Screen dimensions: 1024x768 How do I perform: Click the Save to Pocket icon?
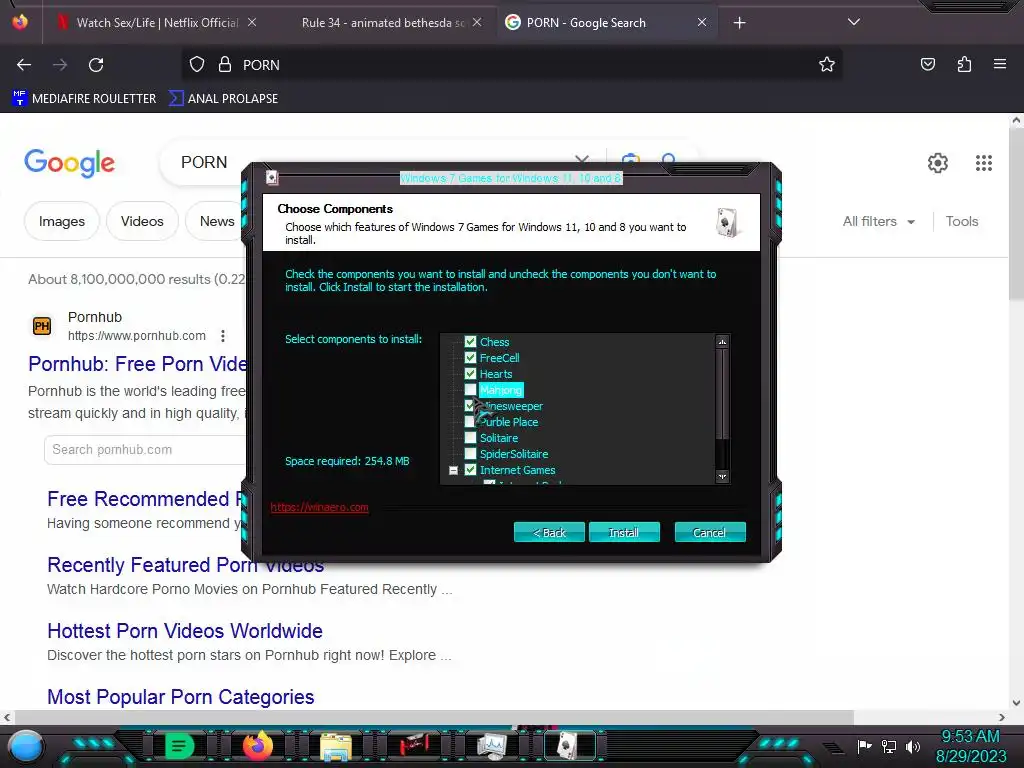pyautogui.click(x=927, y=65)
